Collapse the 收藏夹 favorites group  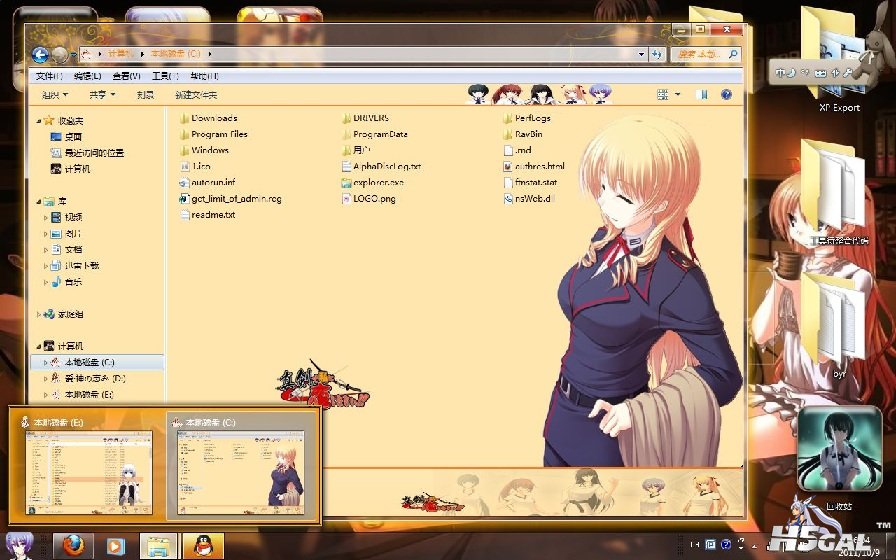click(39, 121)
